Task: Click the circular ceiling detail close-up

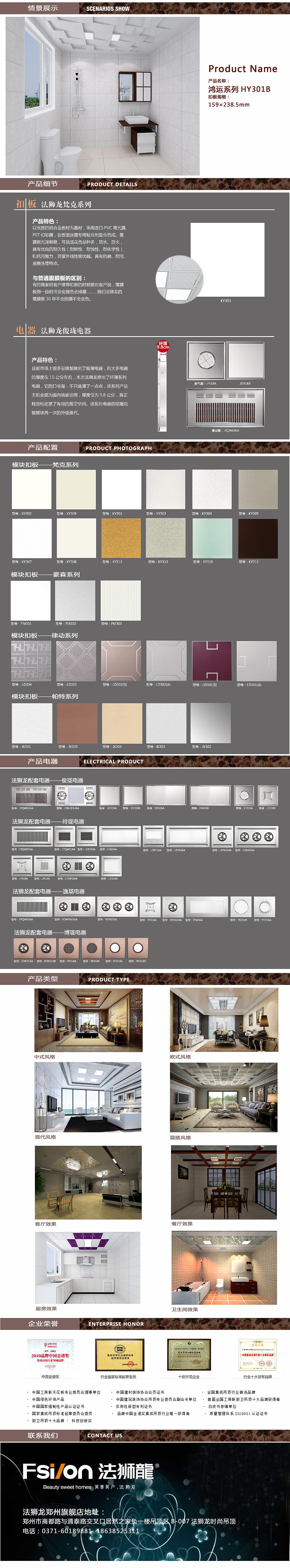Action: click(x=179, y=279)
